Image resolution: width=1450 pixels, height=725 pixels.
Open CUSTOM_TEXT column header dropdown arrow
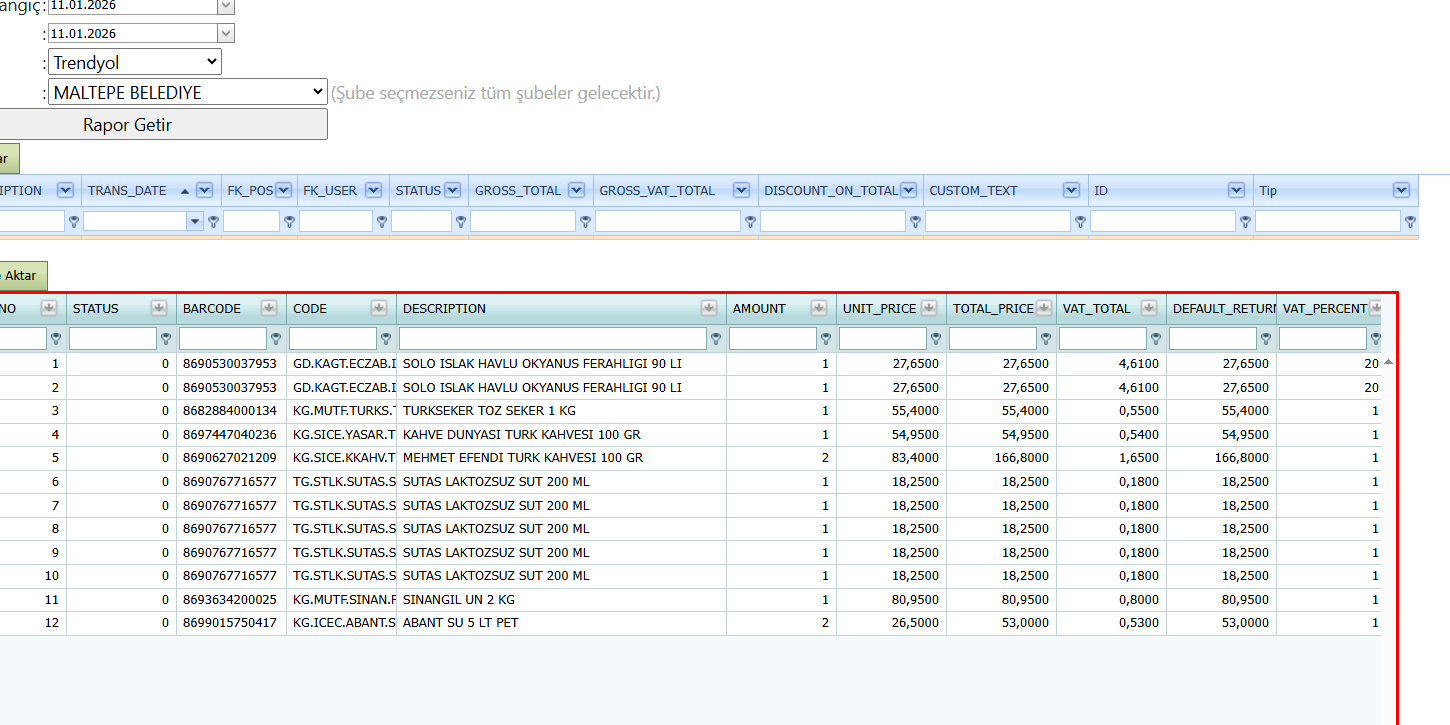pos(1072,190)
